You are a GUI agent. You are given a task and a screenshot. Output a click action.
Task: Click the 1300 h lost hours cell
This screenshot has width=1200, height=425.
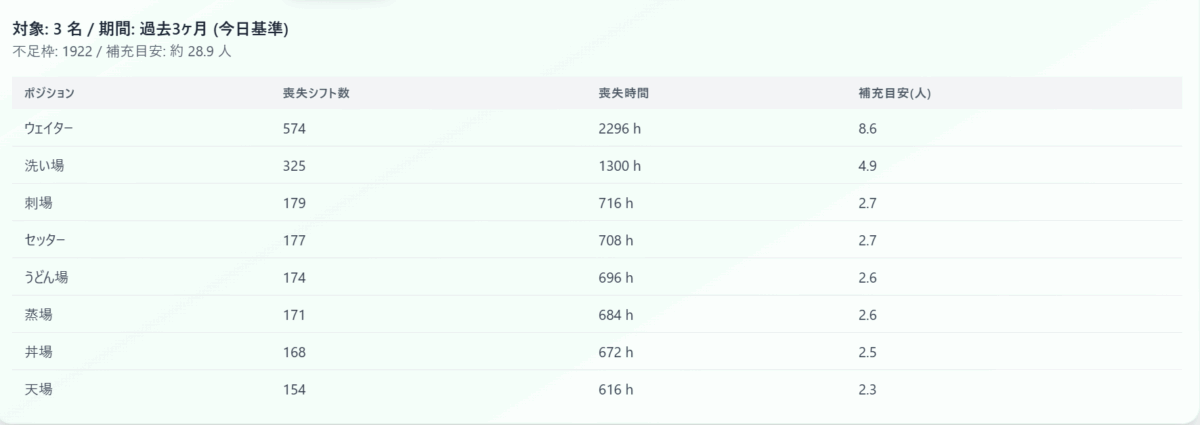tap(620, 166)
